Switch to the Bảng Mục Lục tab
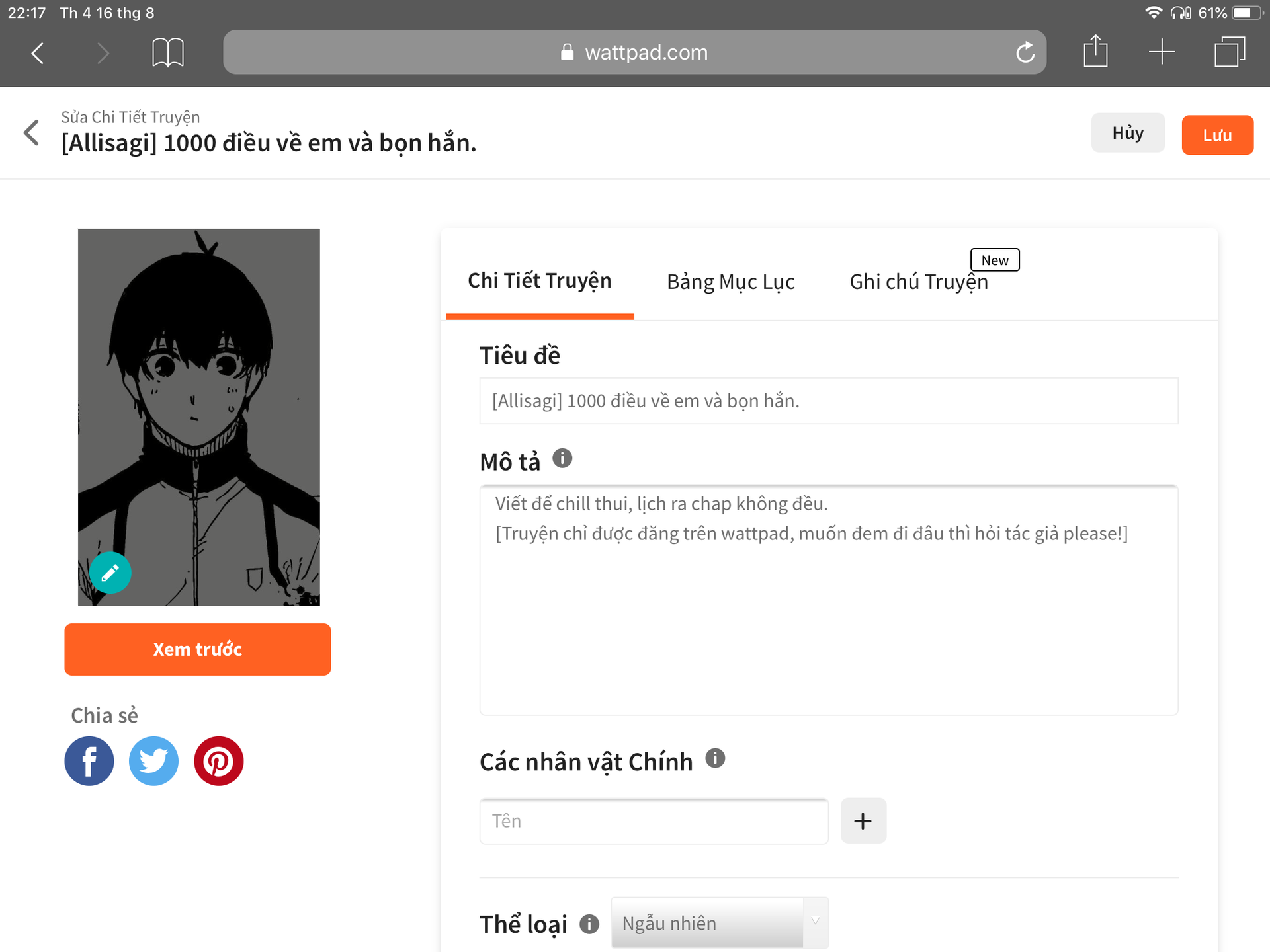 730,282
